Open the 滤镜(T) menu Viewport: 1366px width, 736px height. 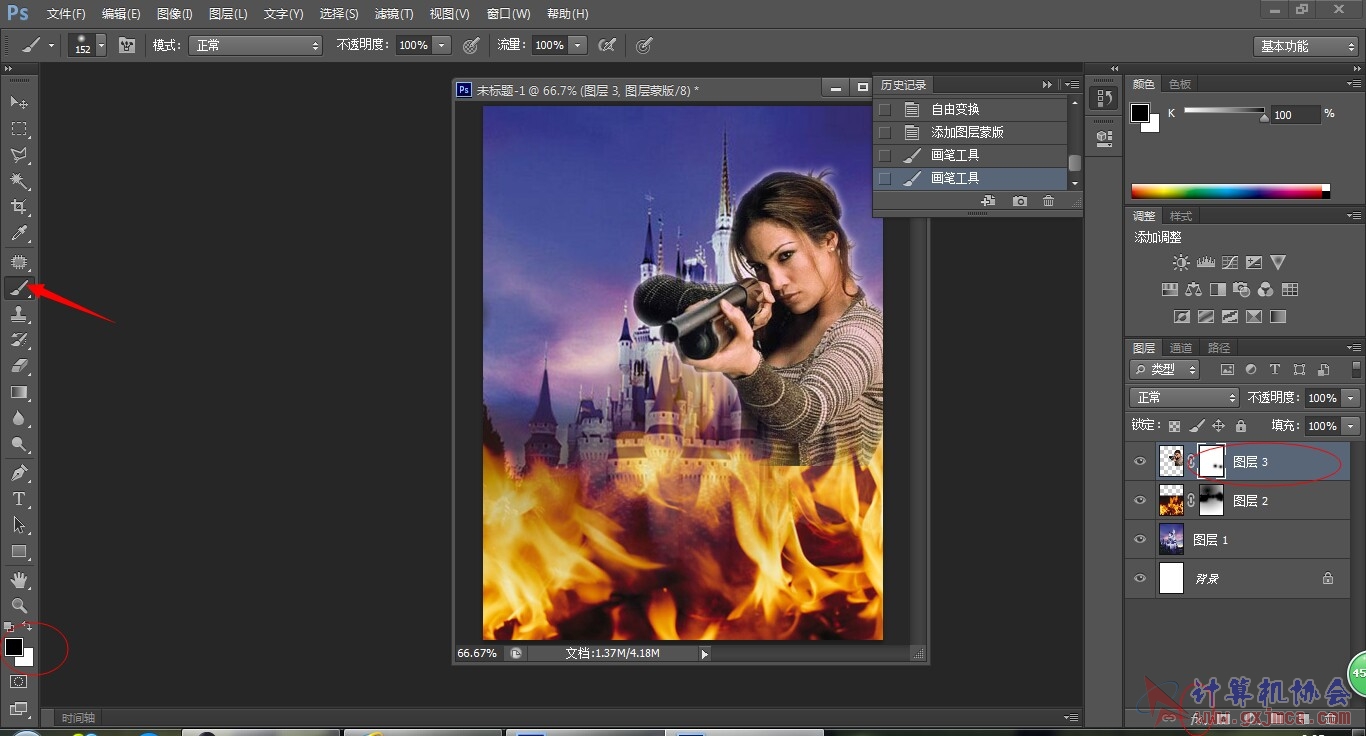coord(394,14)
